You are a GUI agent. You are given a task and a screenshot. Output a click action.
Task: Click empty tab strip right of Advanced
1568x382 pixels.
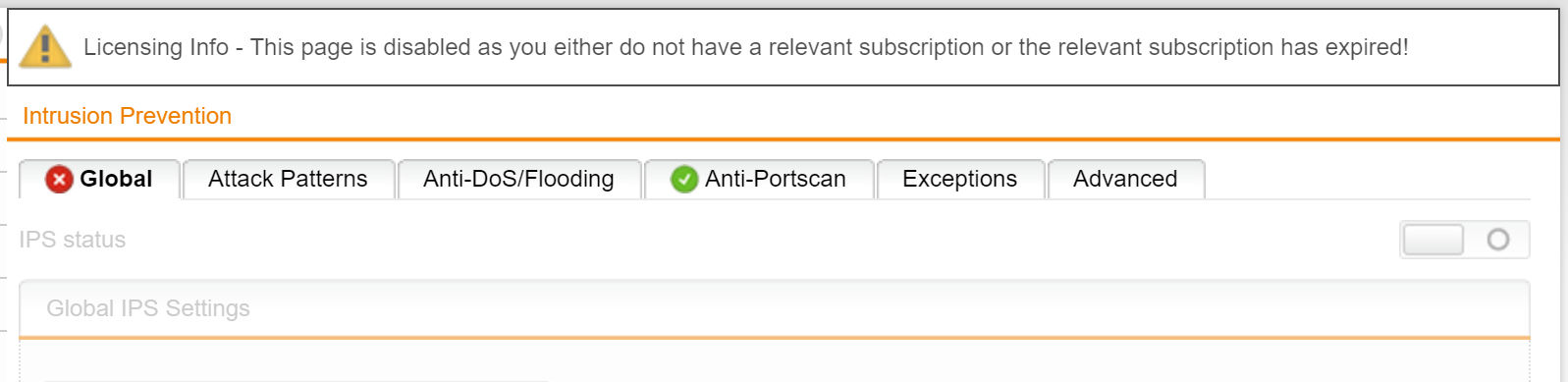(1367, 180)
